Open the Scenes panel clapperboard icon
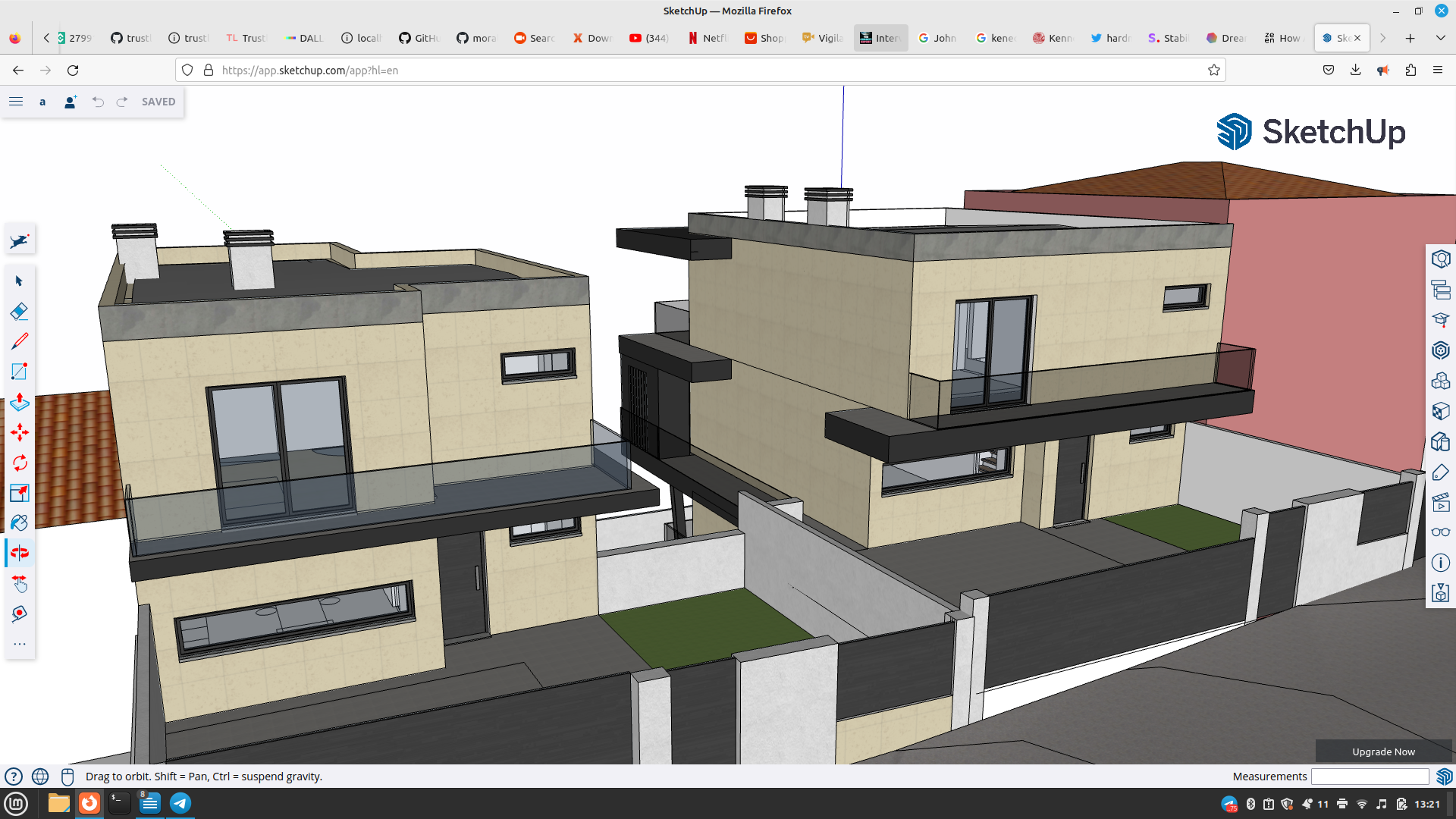This screenshot has width=1456, height=819. [x=1440, y=502]
